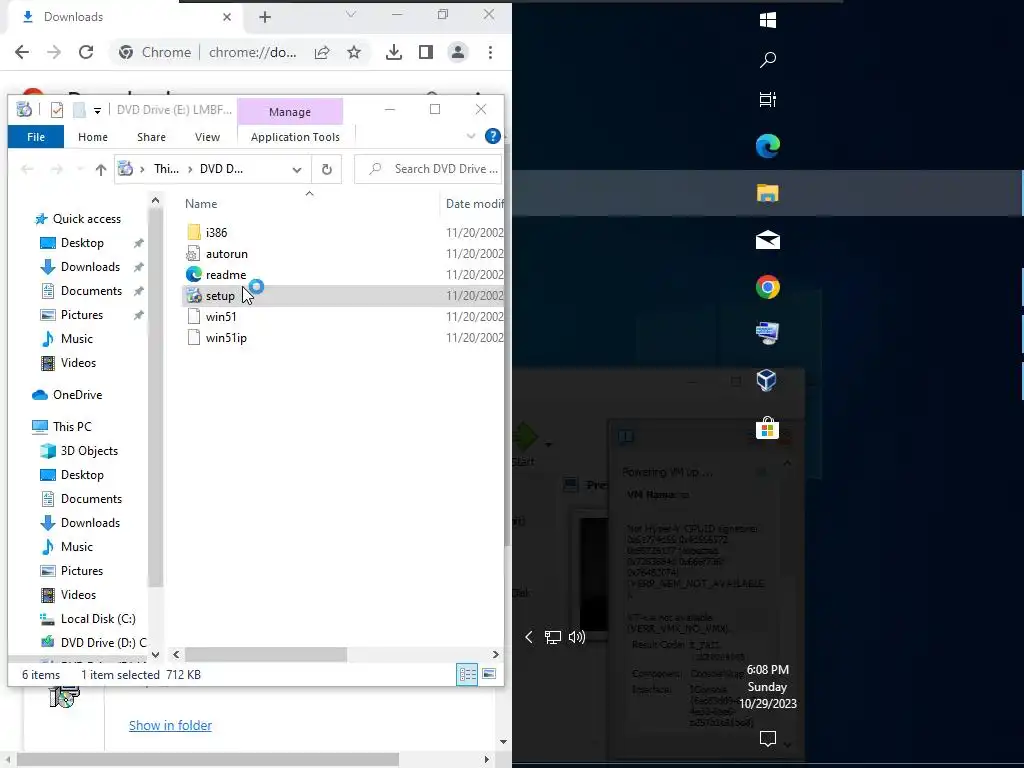1024x768 pixels.
Task: Open a new Chrome tab
Action: click(x=264, y=18)
